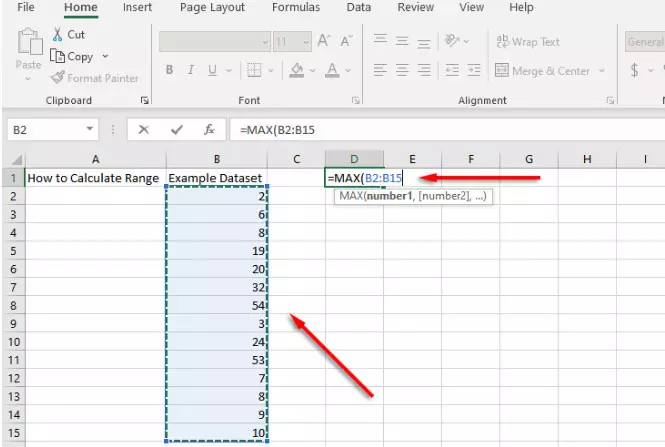665x447 pixels.
Task: Align text right
Action: (x=424, y=70)
